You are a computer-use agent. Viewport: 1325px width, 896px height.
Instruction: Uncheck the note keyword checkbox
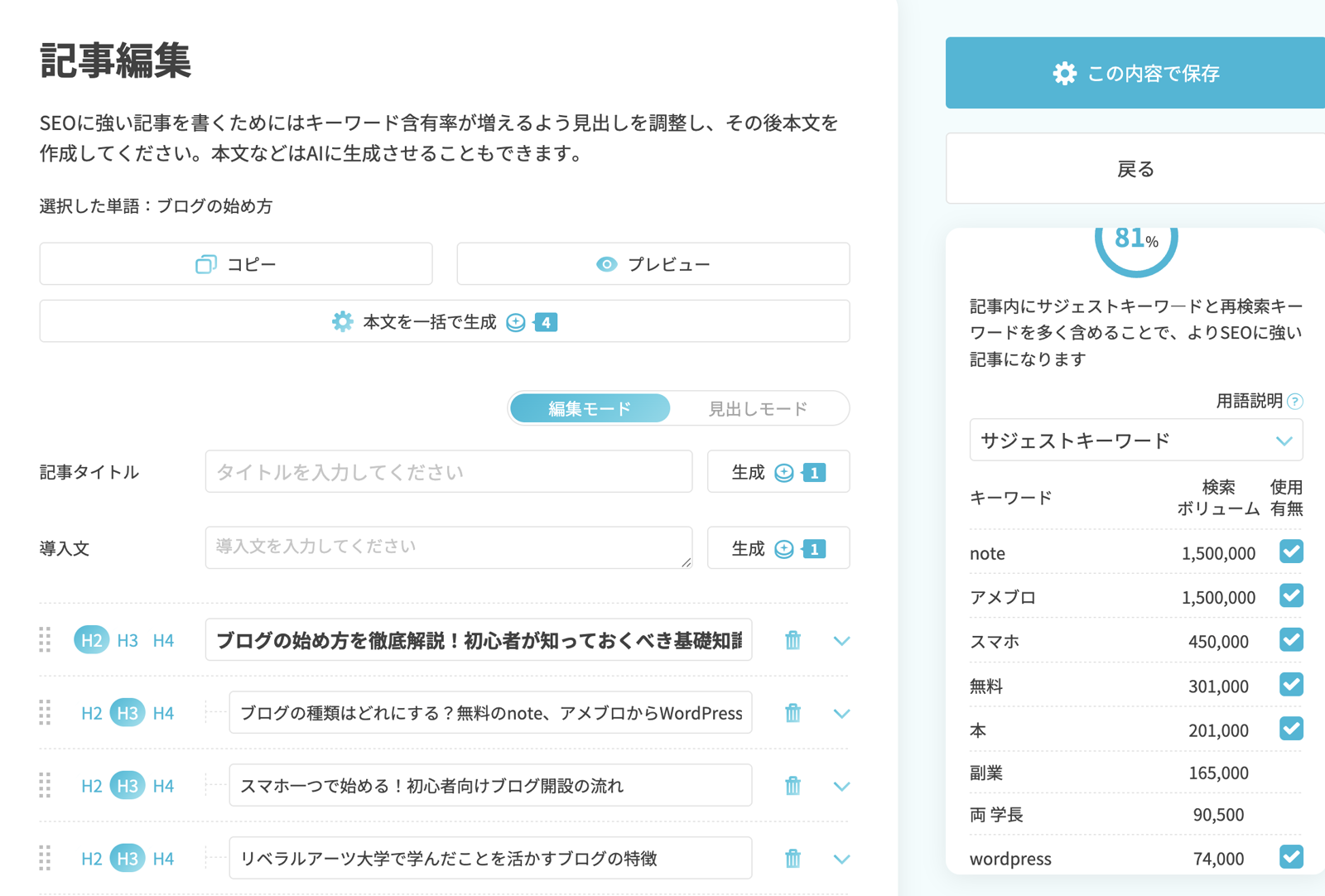pos(1291,552)
